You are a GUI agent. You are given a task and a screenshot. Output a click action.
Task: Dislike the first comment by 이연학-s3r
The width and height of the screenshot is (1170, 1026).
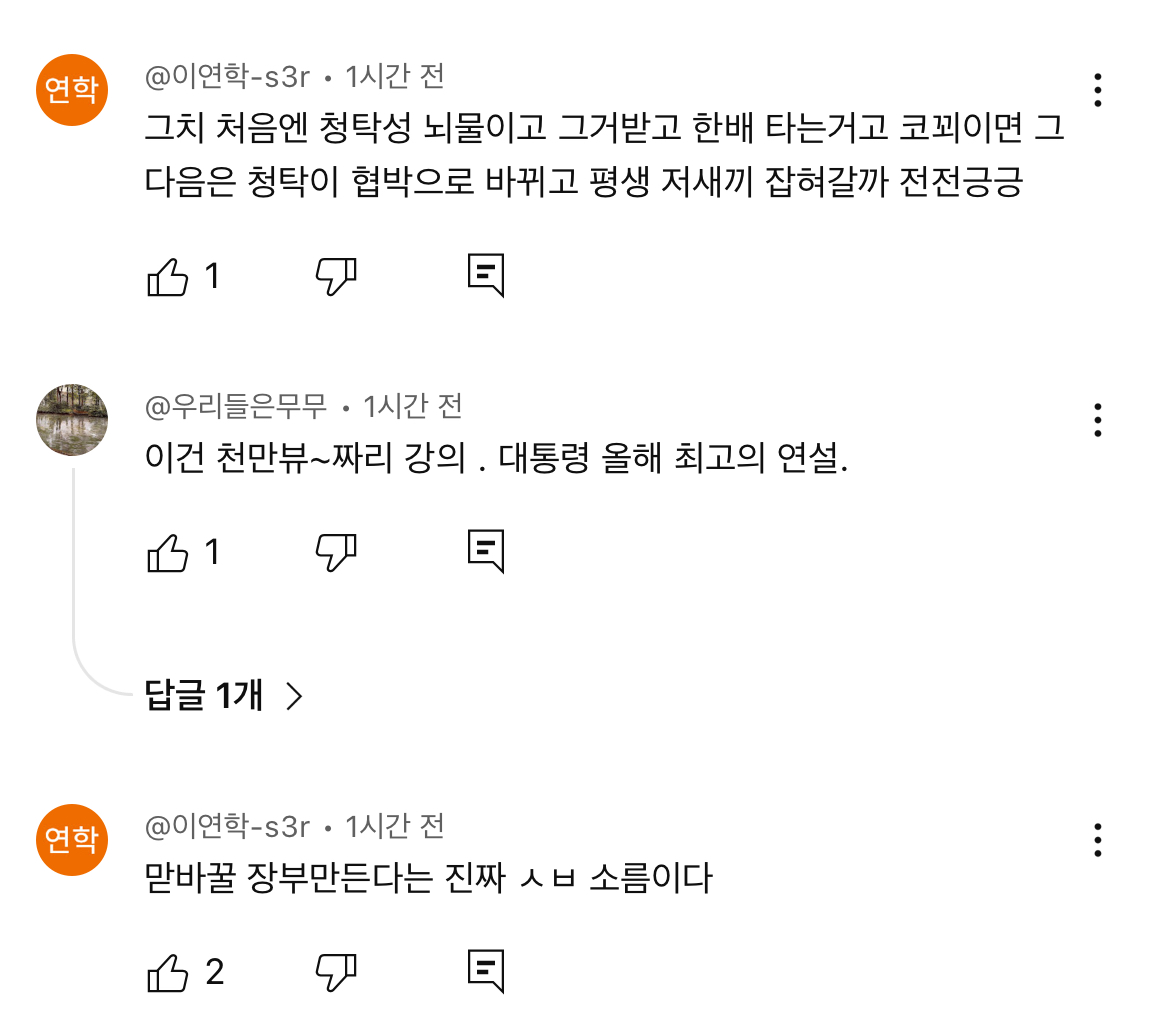click(336, 276)
